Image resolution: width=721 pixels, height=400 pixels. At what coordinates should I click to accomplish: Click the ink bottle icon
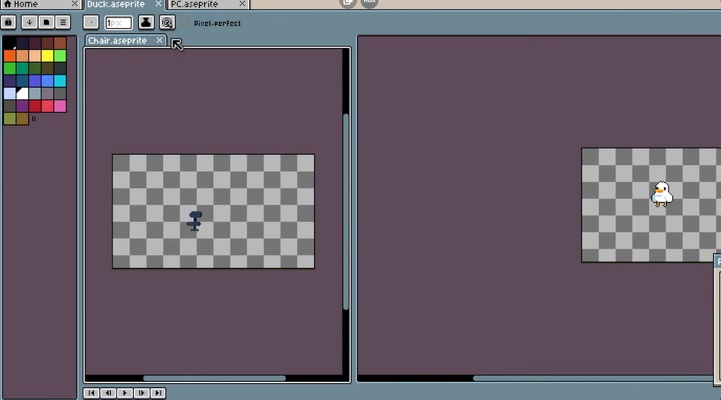point(146,23)
